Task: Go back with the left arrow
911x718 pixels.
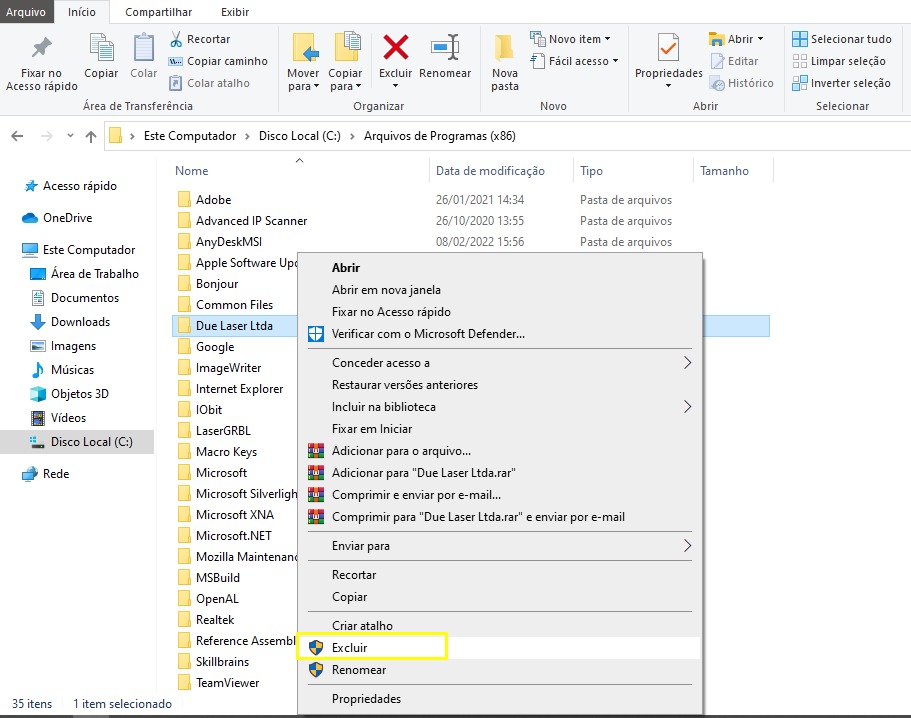Action: [x=17, y=136]
